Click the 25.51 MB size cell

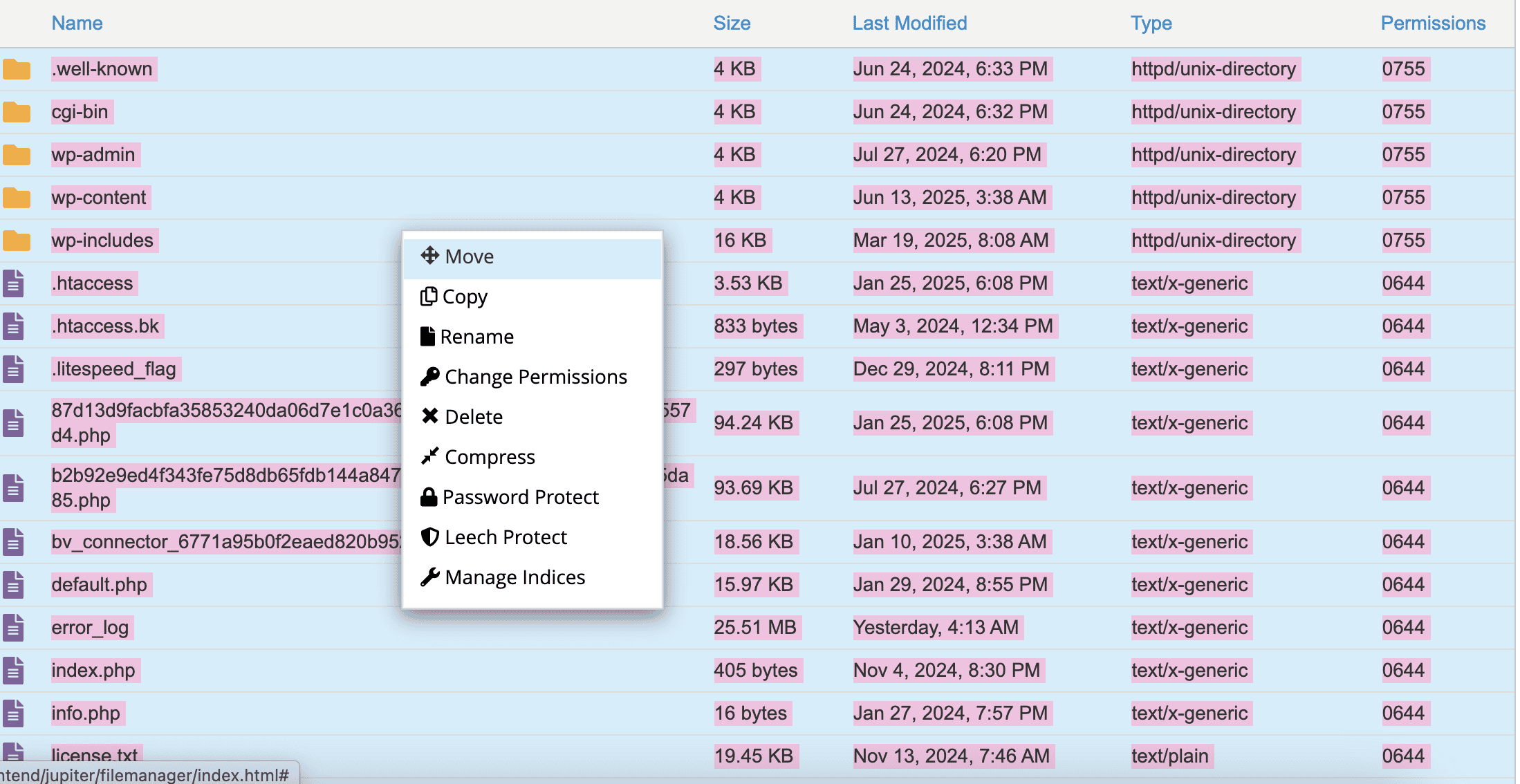tap(755, 628)
